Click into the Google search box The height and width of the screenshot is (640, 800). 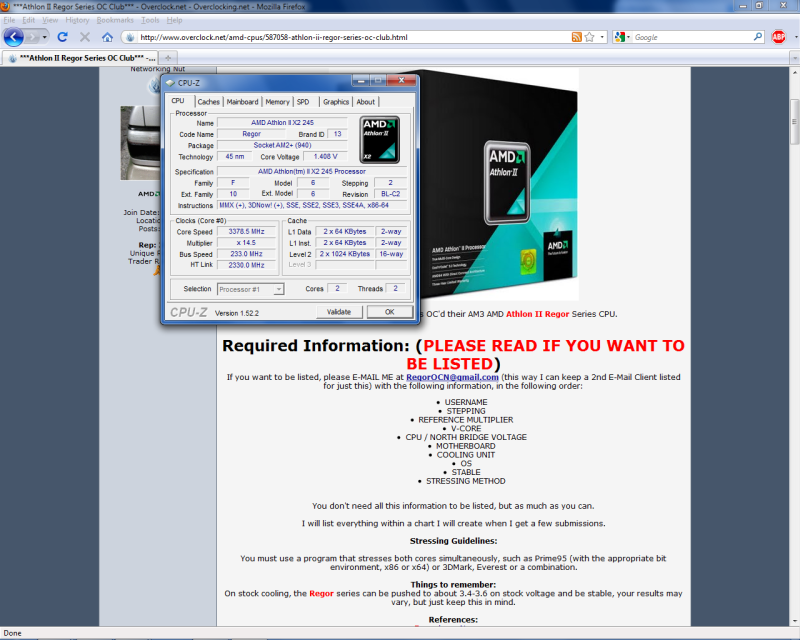click(x=693, y=37)
